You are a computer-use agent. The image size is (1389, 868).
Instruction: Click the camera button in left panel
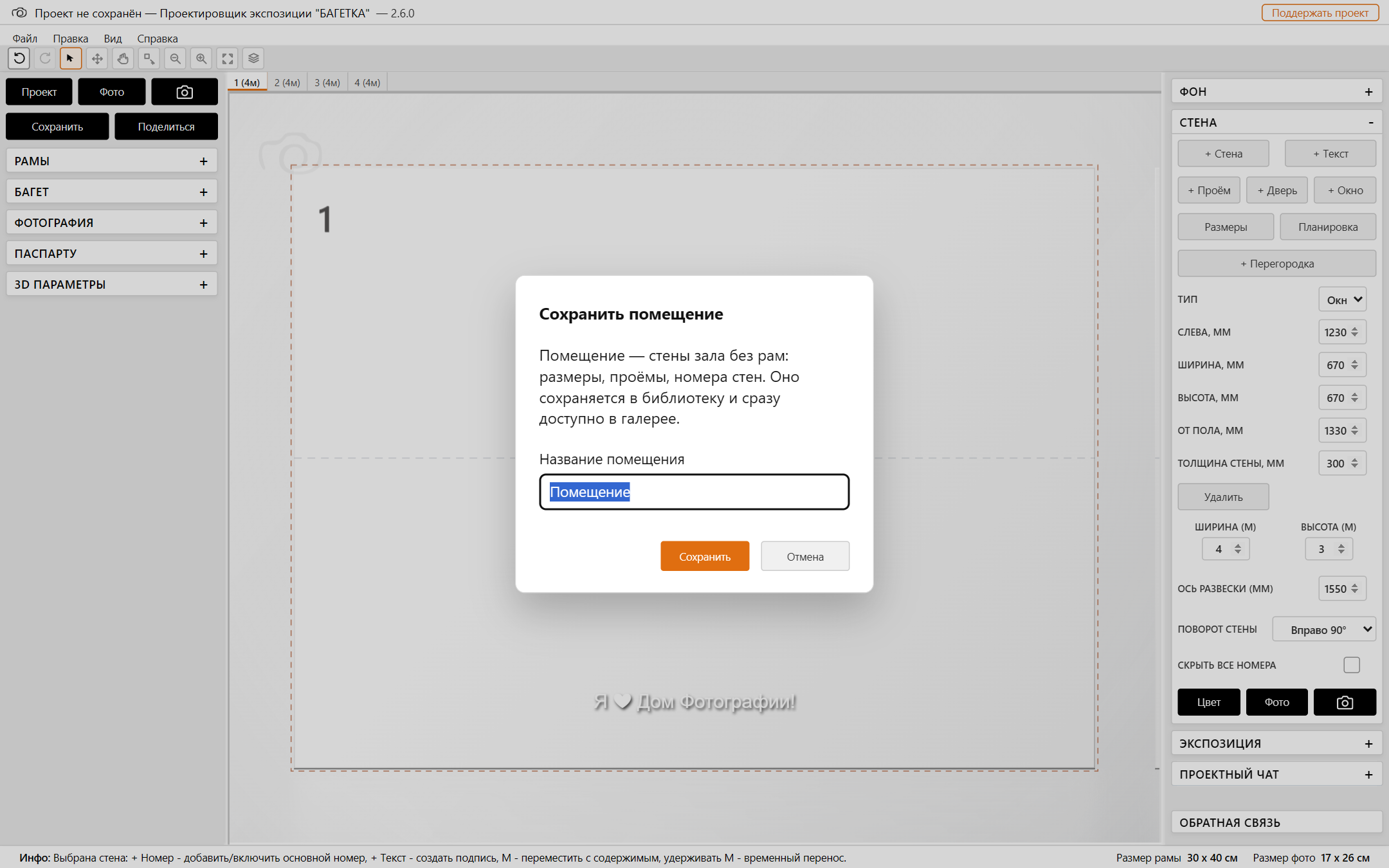coord(185,92)
